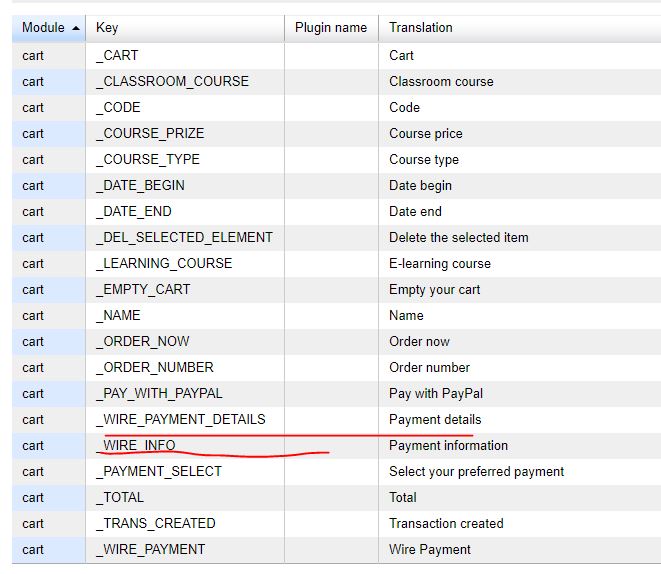Click 'Select your preferred payment' translation

coord(476,471)
